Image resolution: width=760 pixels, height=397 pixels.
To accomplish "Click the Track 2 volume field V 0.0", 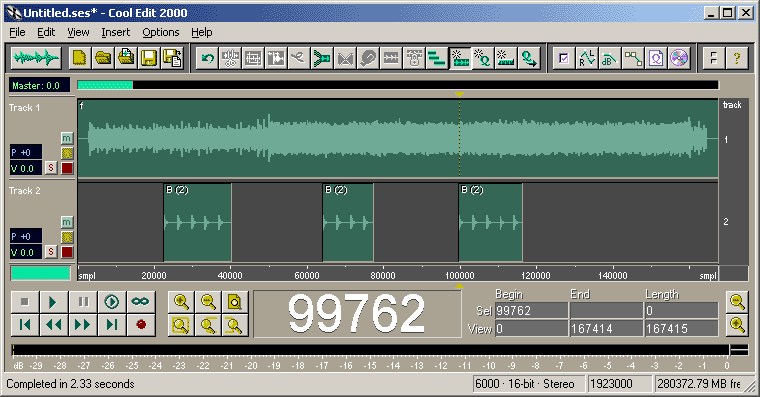I will [x=26, y=252].
